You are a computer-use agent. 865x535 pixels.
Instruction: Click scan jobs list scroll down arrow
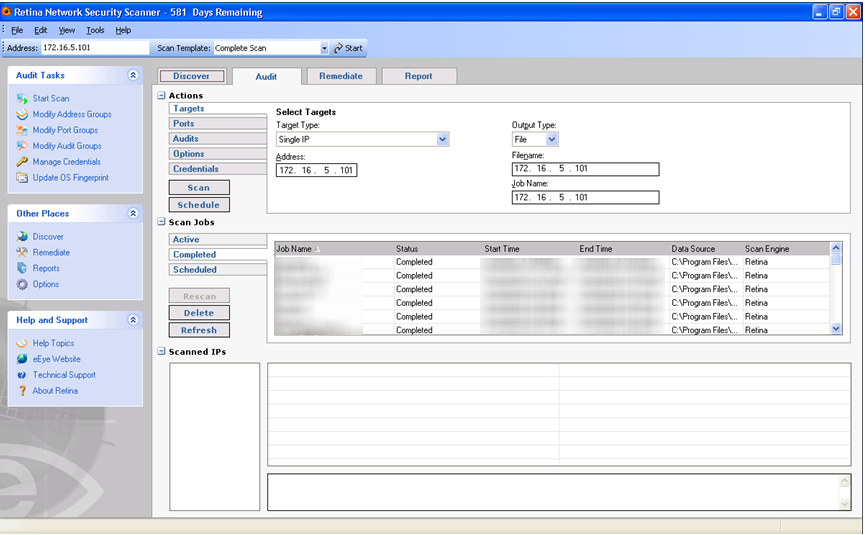click(836, 329)
